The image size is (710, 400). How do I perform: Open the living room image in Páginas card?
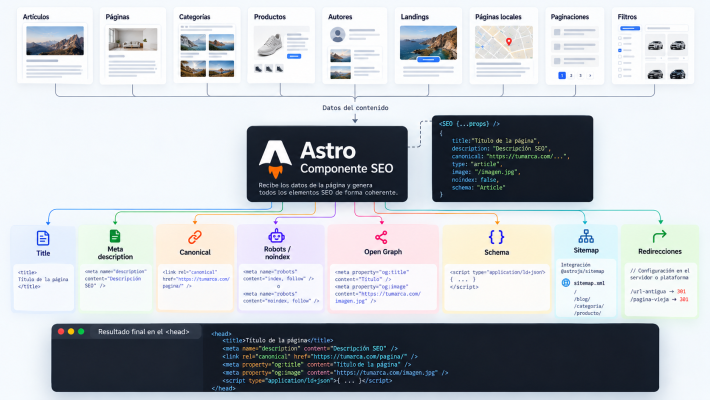pos(133,39)
